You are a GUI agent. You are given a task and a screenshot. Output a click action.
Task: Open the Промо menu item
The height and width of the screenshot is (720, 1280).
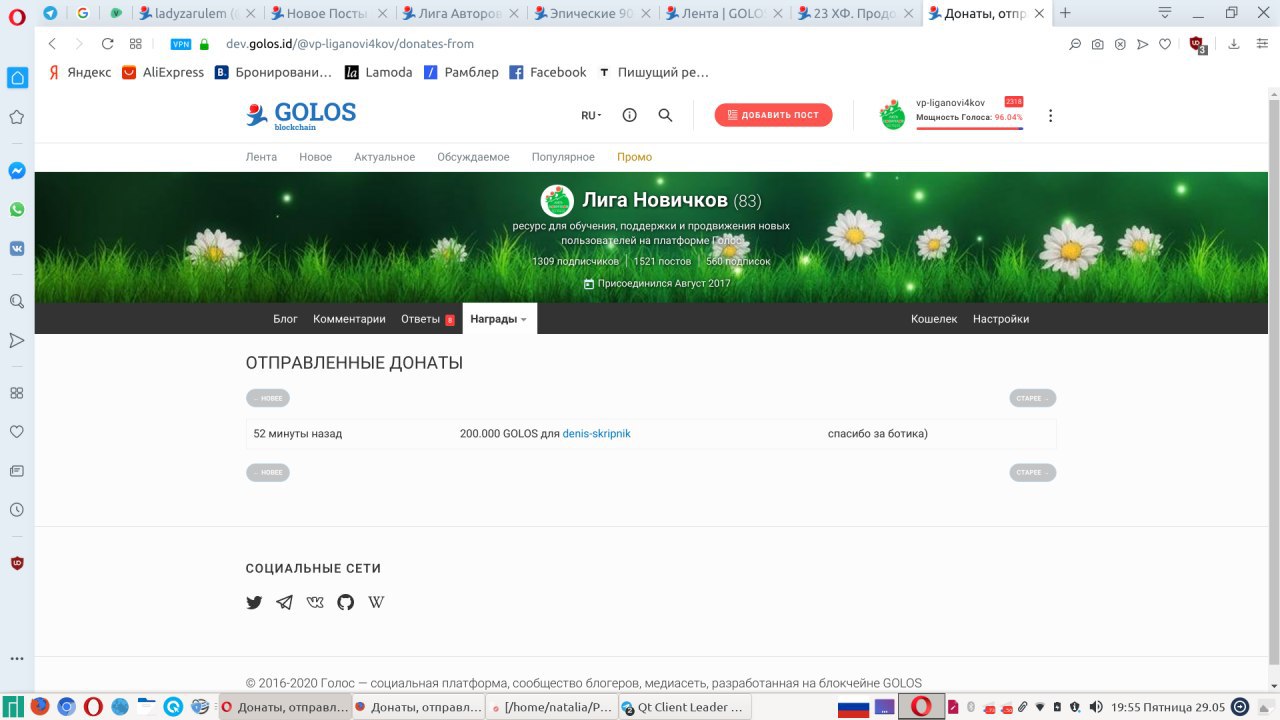click(x=634, y=157)
